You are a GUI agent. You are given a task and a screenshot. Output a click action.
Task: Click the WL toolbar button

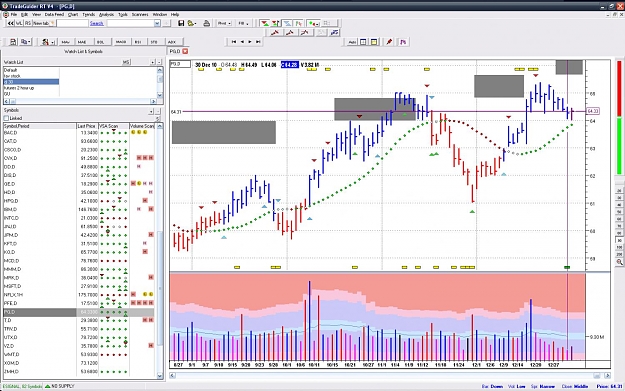tap(19, 23)
